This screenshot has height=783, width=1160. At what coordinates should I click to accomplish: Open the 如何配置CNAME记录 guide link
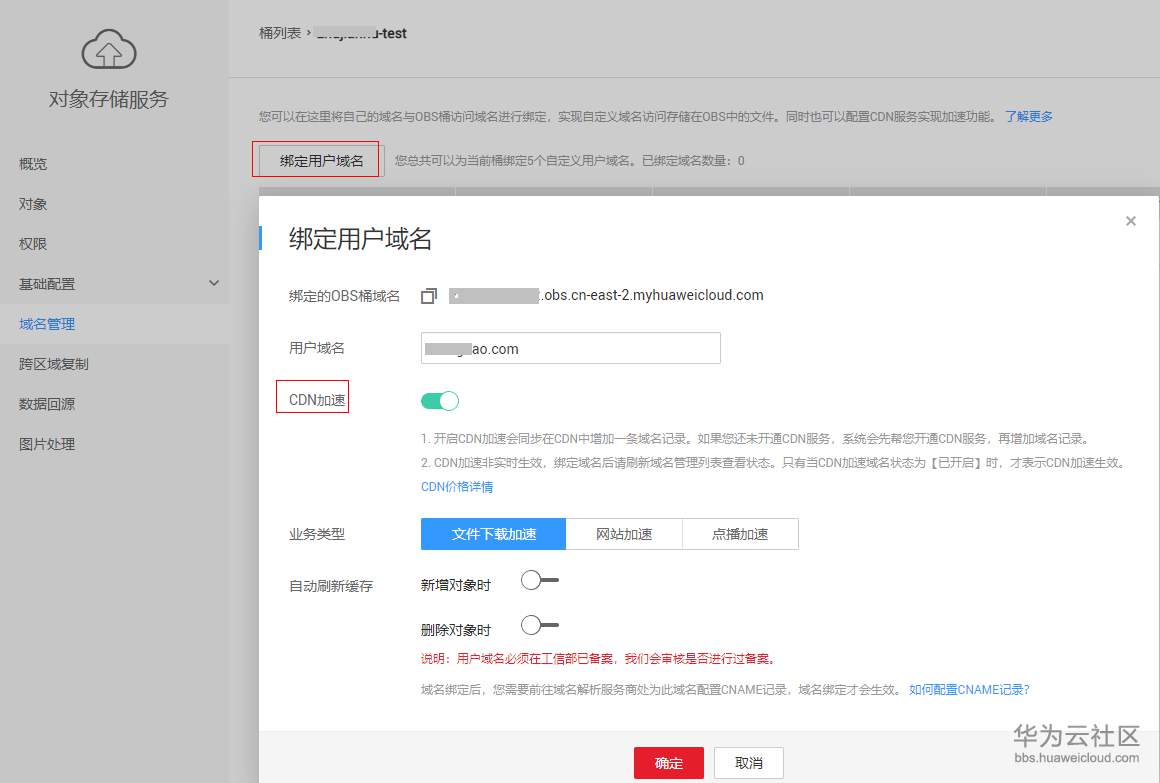[967, 689]
